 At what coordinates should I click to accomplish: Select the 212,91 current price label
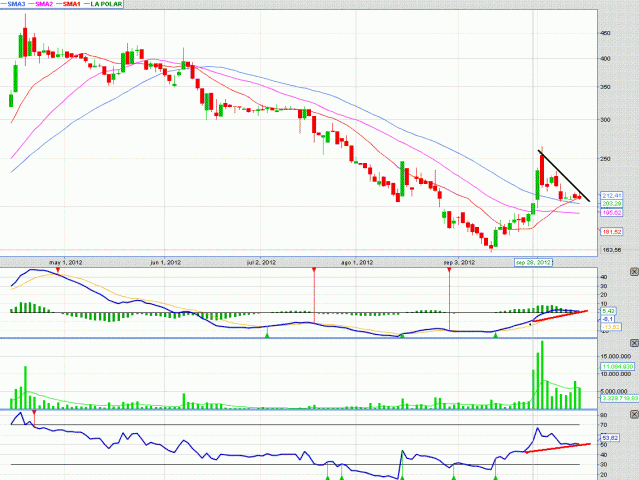click(x=612, y=194)
